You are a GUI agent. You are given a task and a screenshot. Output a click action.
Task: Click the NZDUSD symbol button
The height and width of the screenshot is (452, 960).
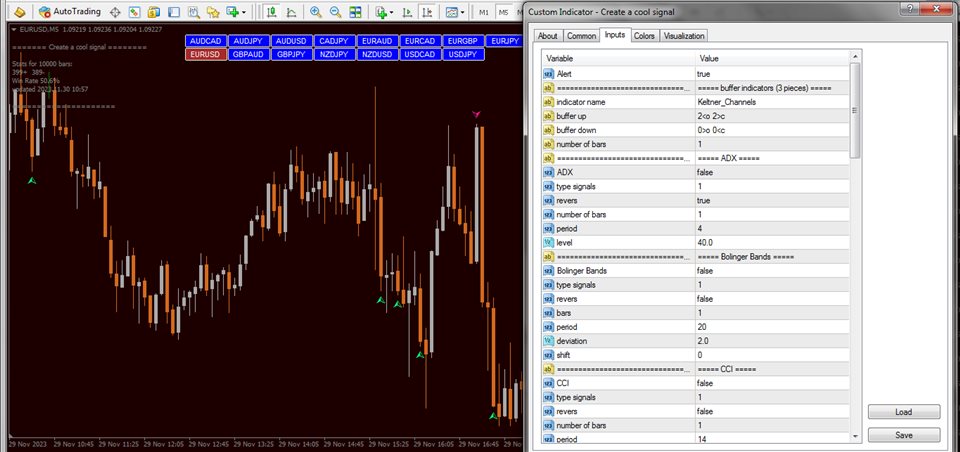tap(377, 55)
